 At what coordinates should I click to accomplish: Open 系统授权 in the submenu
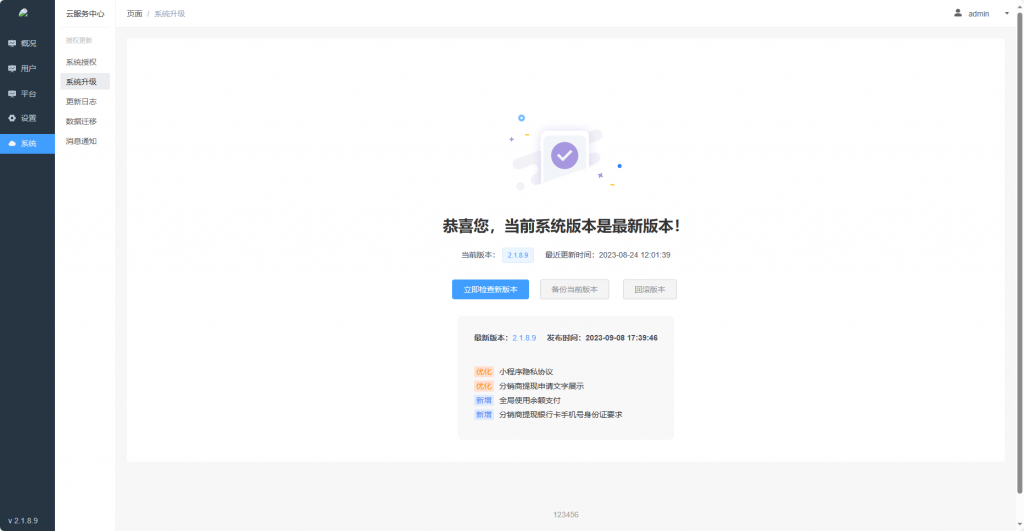click(x=81, y=62)
